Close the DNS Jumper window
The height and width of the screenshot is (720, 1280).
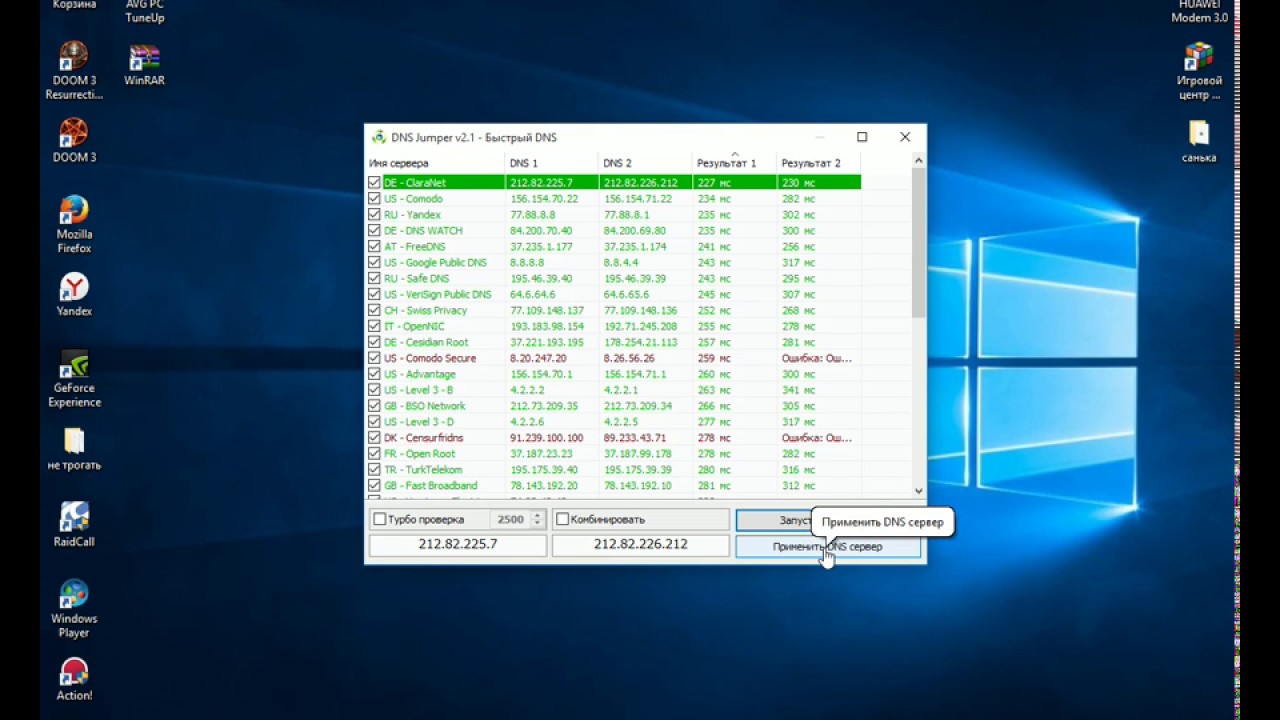pyautogui.click(x=905, y=137)
